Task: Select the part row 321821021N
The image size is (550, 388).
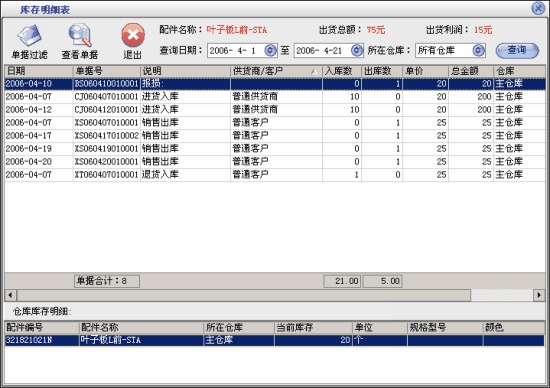Action: point(275,340)
